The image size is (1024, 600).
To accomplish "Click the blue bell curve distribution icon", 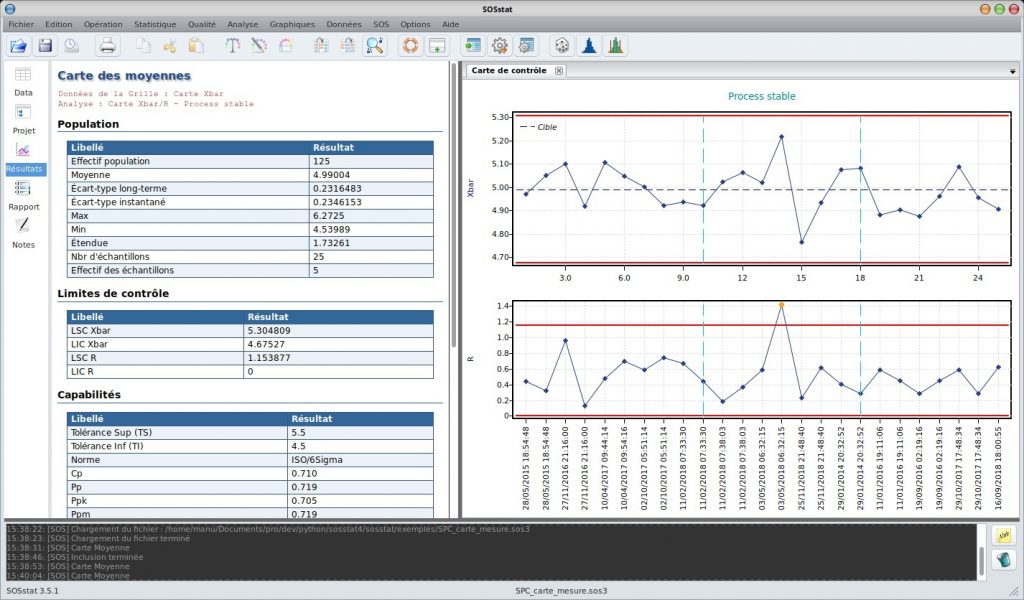I will pos(590,45).
